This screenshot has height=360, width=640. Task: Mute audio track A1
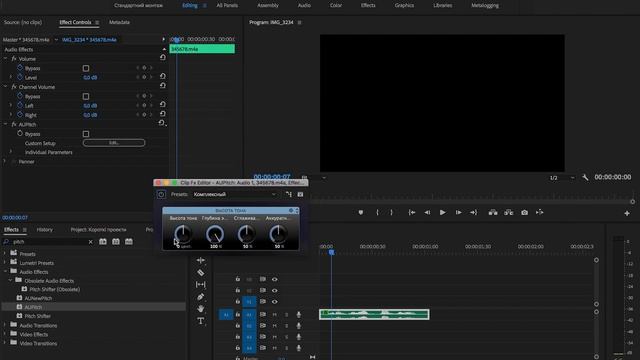(x=274, y=314)
